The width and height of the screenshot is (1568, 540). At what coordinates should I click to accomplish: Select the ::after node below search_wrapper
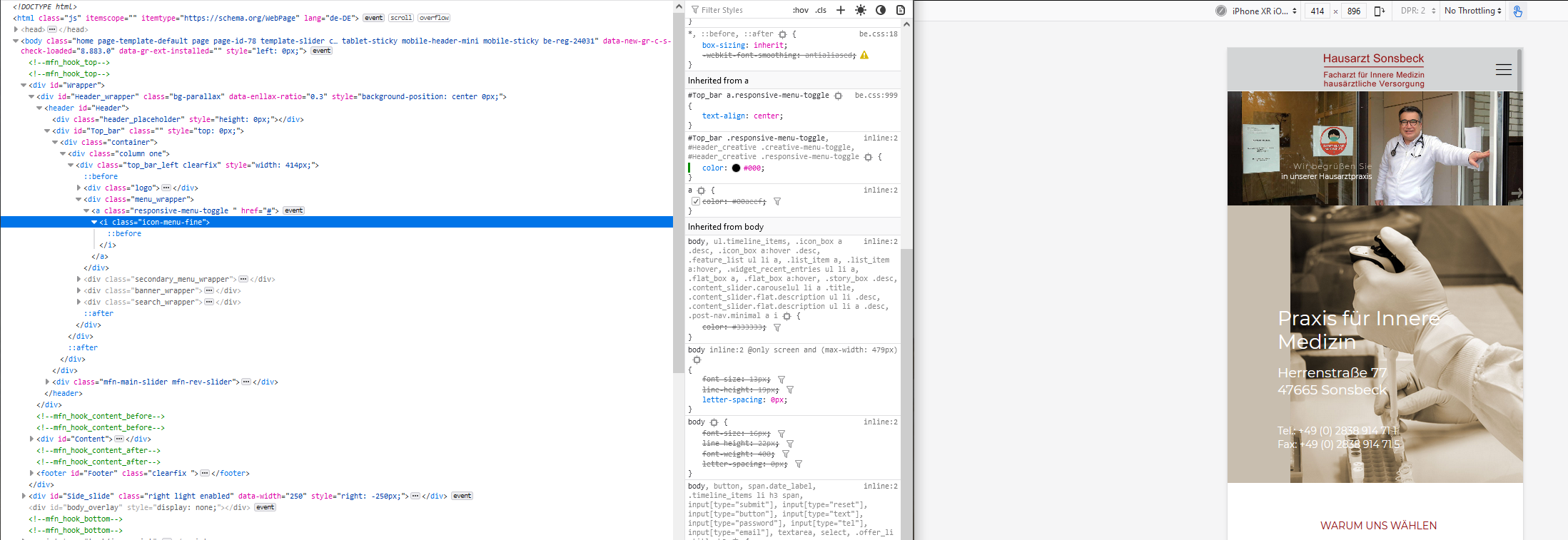tap(98, 313)
